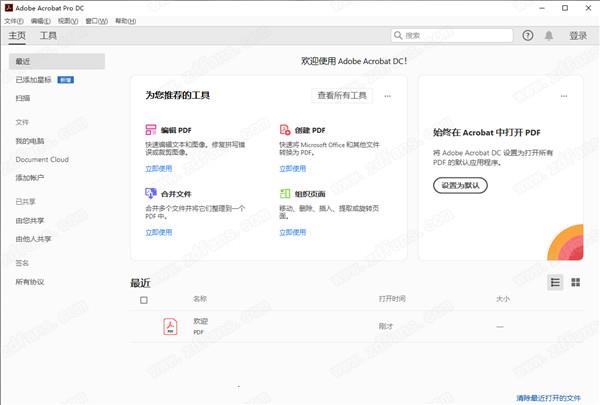The height and width of the screenshot is (405, 600).
Task: Open the 帮助 (Help) menu
Action: tap(126, 21)
